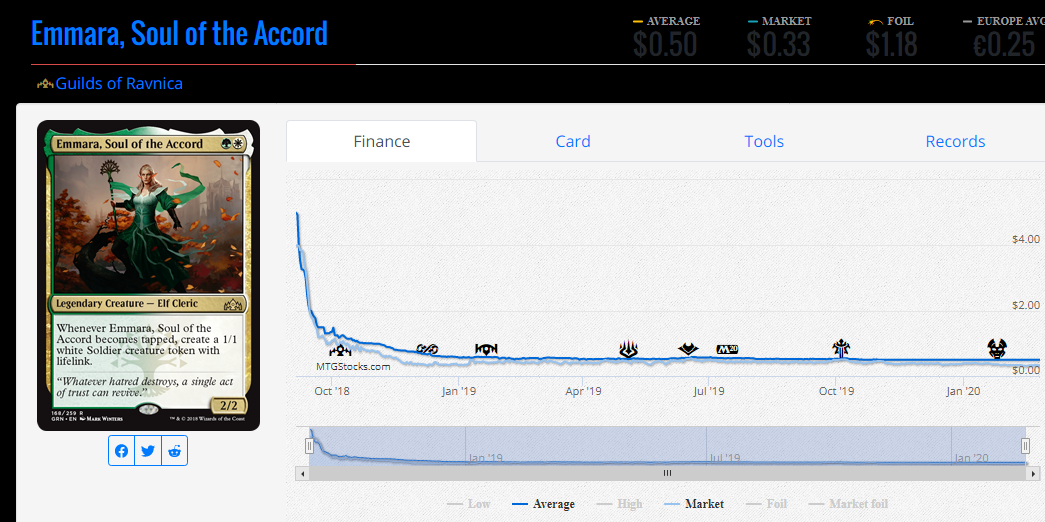Click the Apr '19 x-axis label

583,391
